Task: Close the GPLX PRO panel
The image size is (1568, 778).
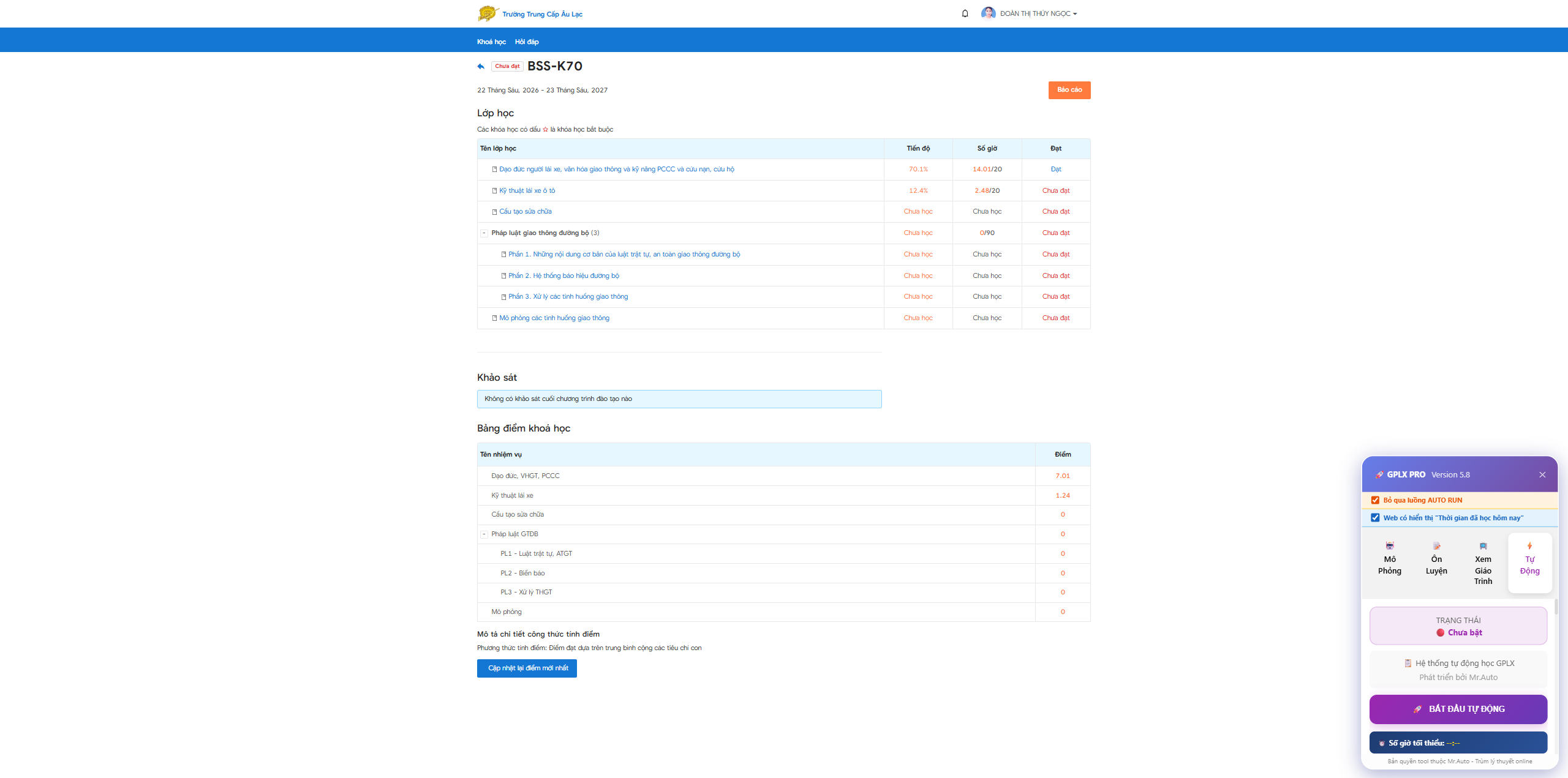Action: [x=1542, y=475]
